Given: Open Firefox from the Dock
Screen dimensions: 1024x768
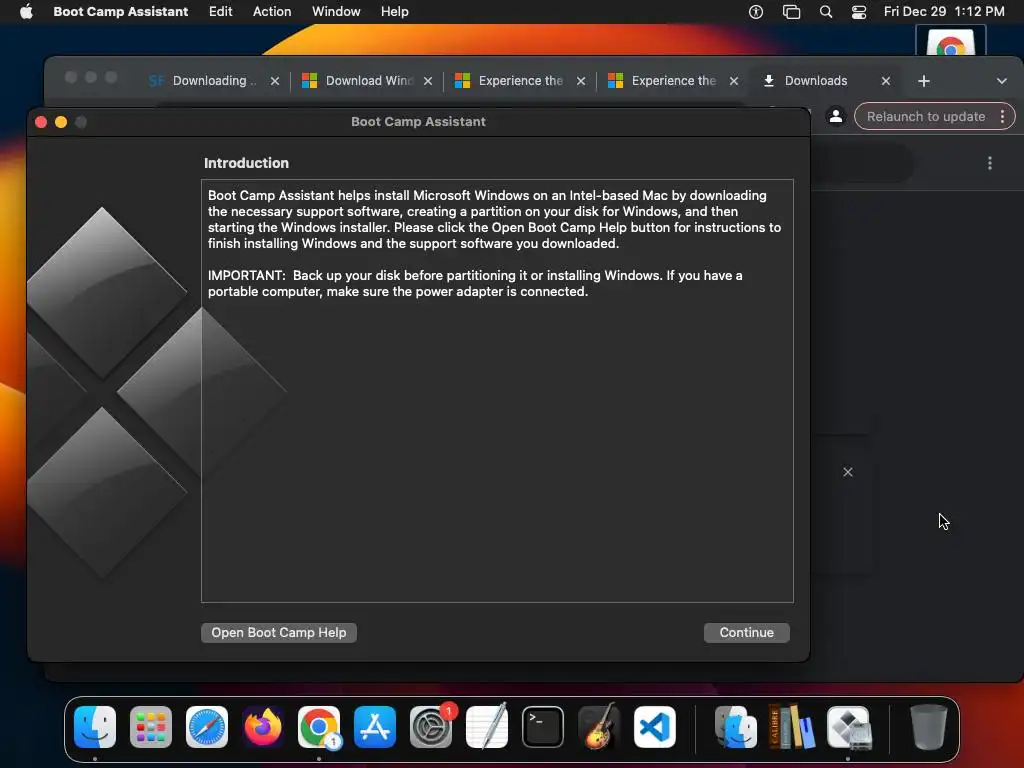Looking at the screenshot, I should (263, 727).
